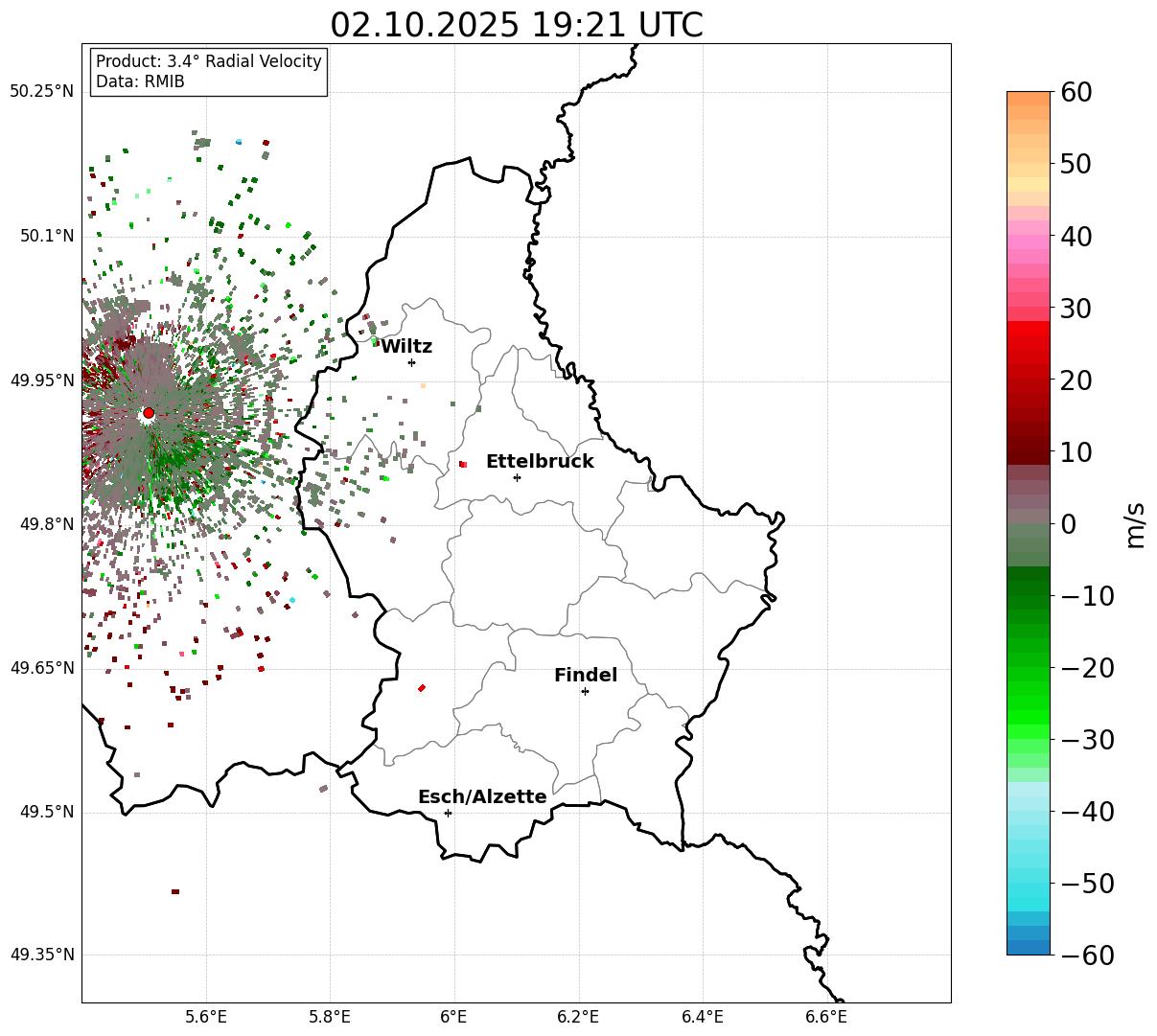Click the red radar location marker

pos(149,413)
